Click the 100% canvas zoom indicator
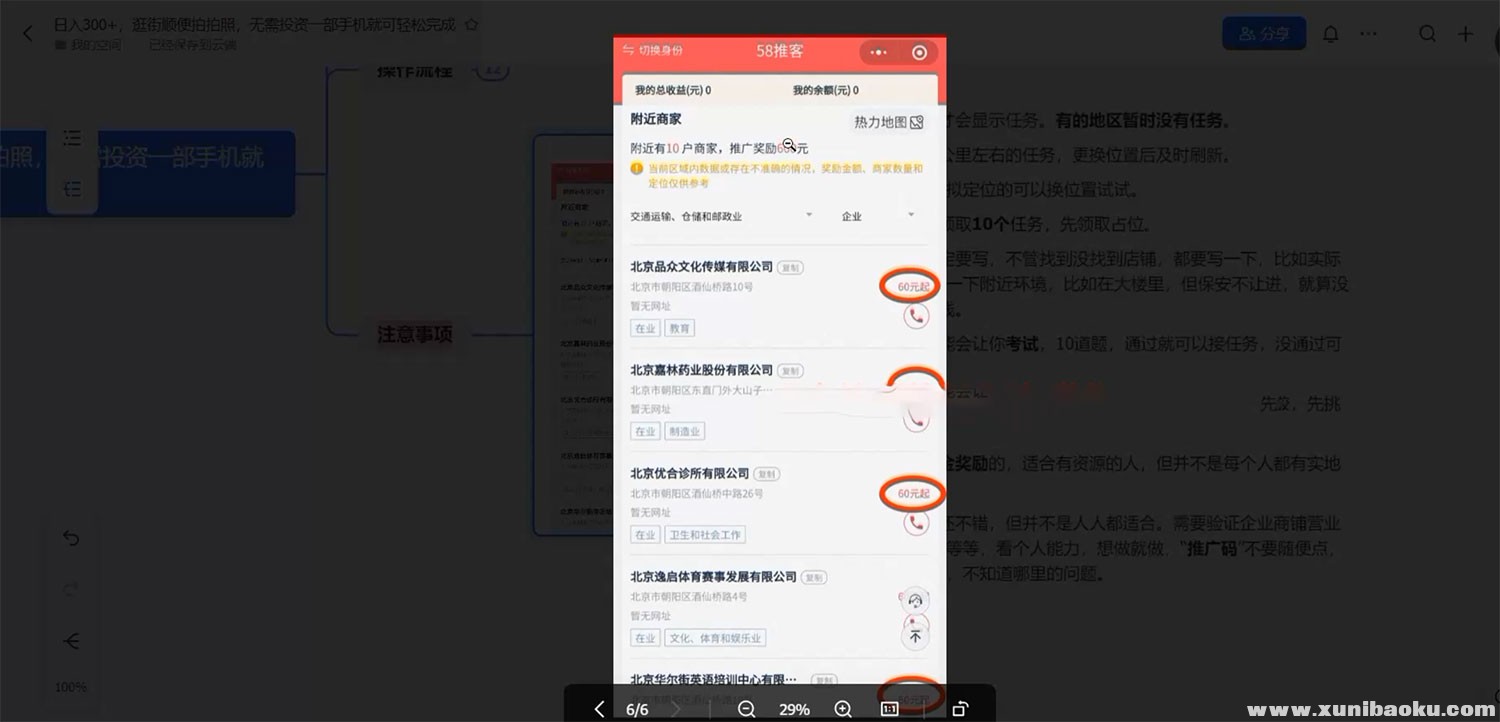Viewport: 1500px width, 722px height. point(70,687)
